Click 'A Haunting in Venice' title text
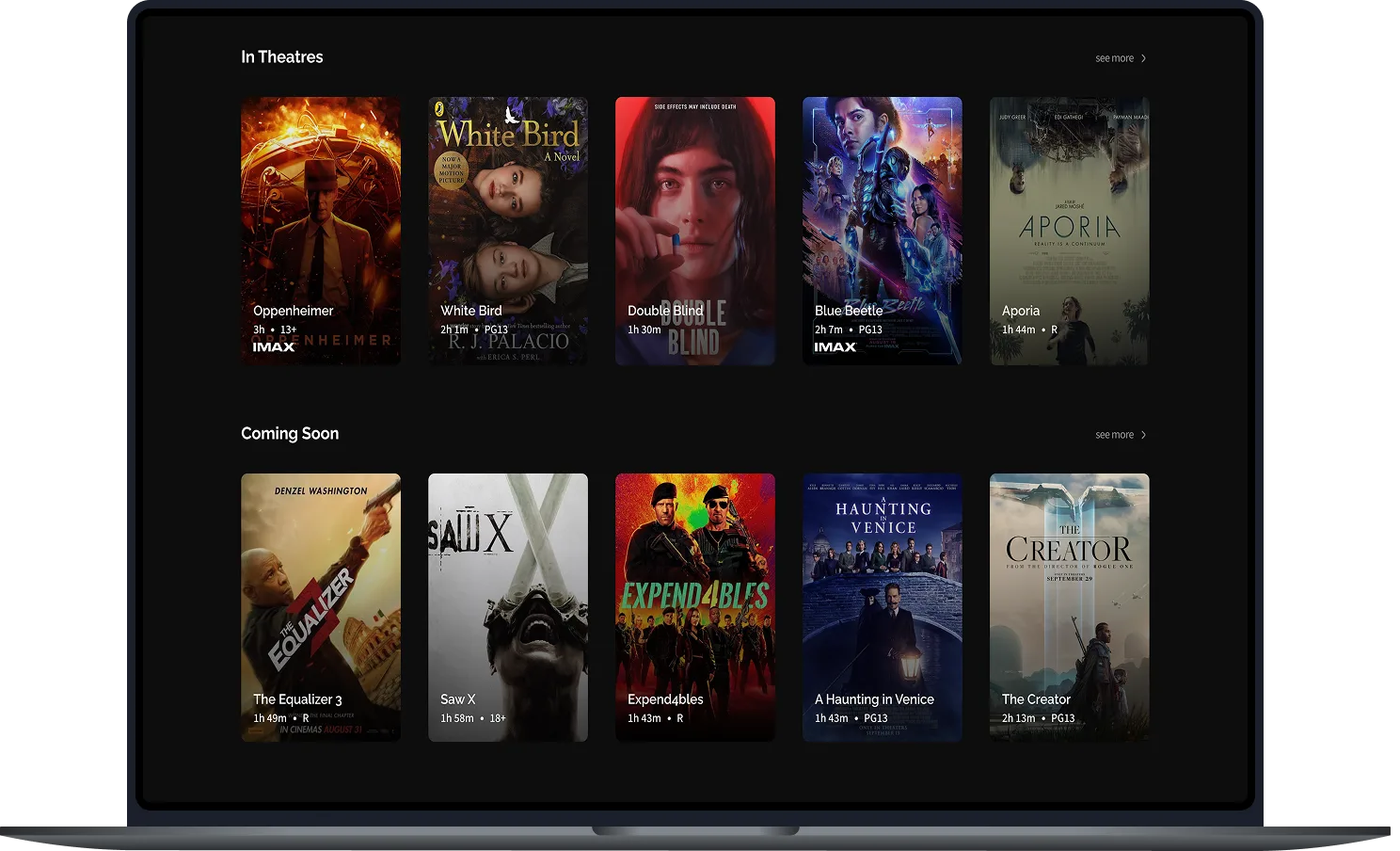1400x851 pixels. 874,699
